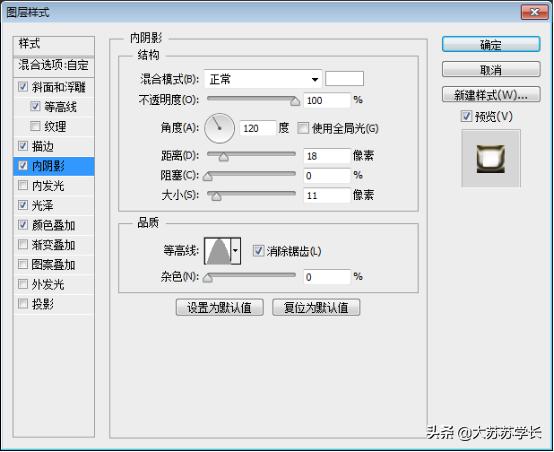The height and width of the screenshot is (452, 554).
Task: Toggle the 描边 checkbox
Action: 23,146
